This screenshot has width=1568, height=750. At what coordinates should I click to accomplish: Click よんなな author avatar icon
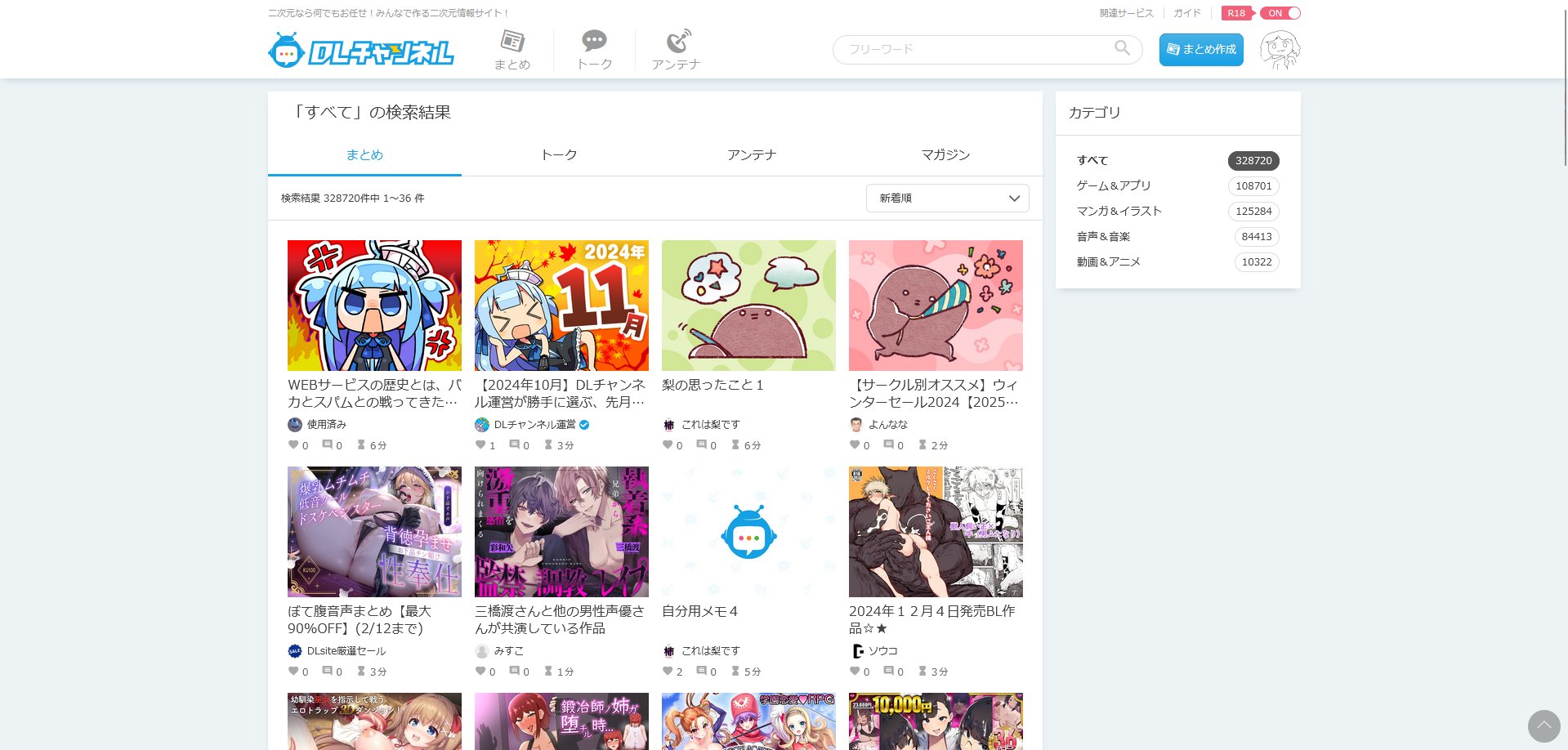pyautogui.click(x=856, y=425)
